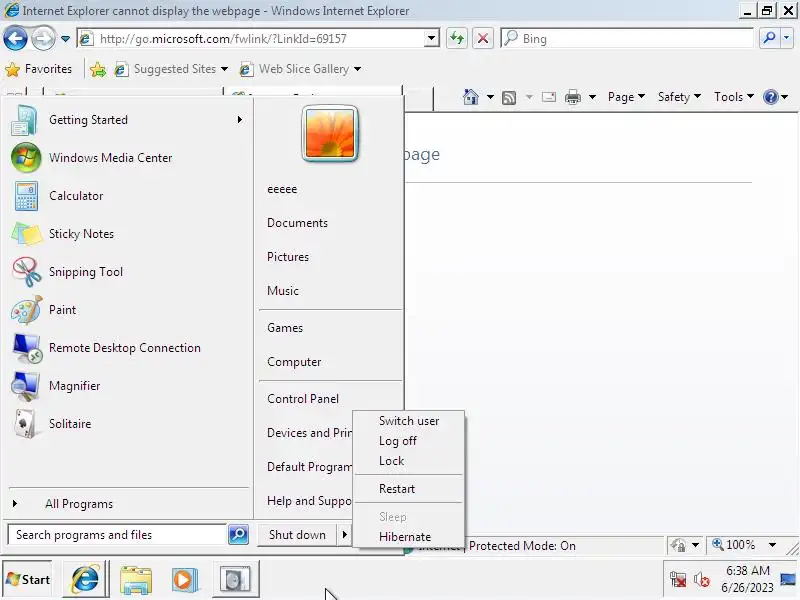
Task: Select Restart in power menu
Action: [x=409, y=489]
